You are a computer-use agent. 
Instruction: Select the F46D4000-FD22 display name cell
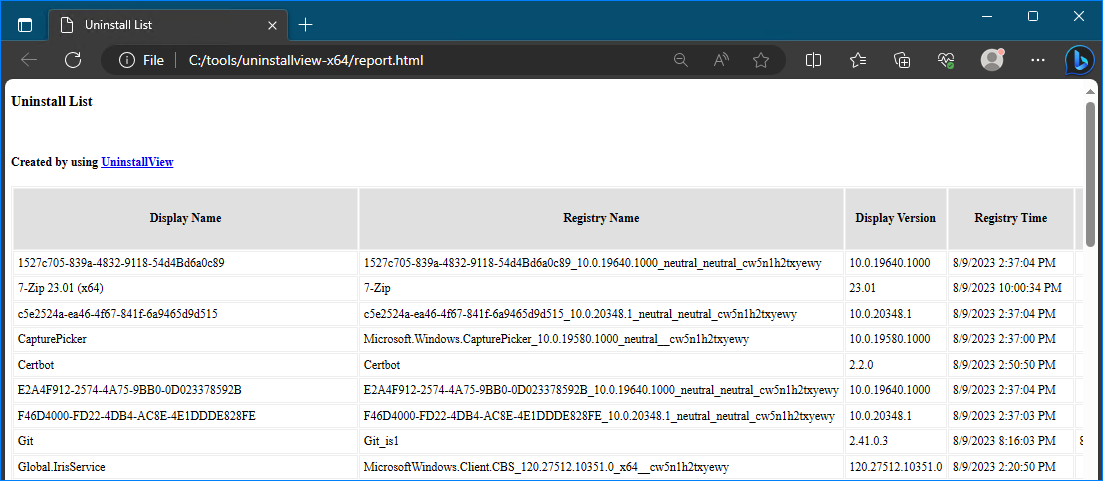pos(186,416)
